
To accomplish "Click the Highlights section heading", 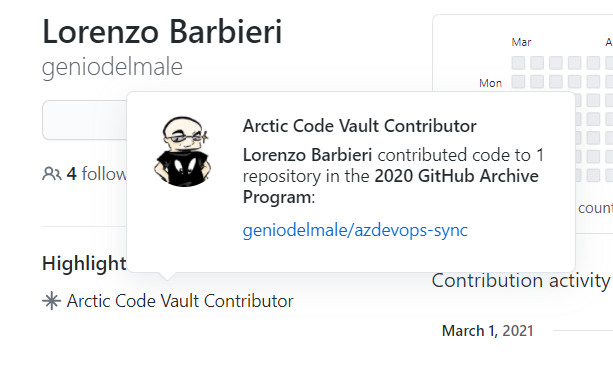I will tap(84, 263).
